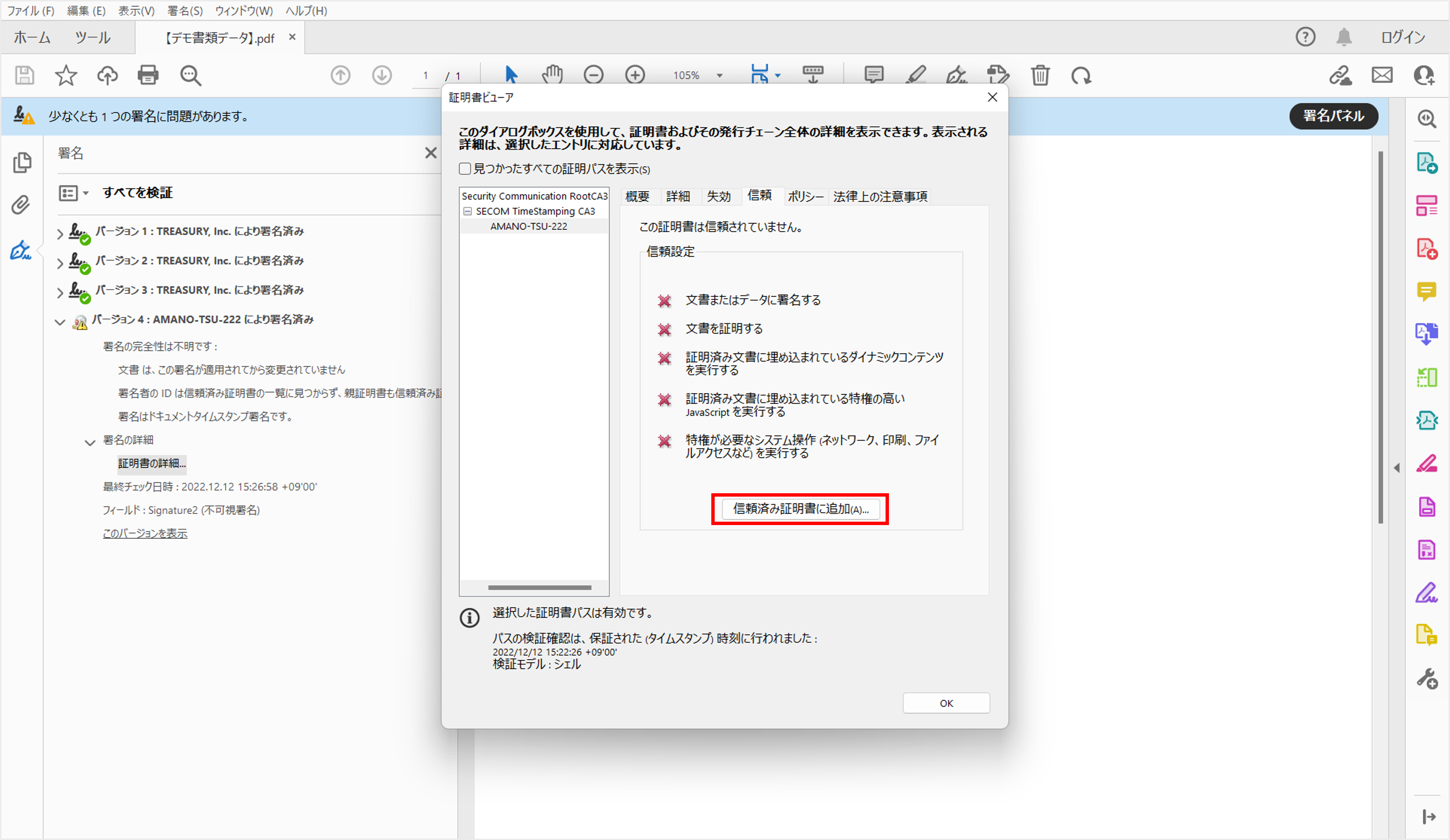Screen dimensions: 1450x840
Task: Click the print icon in toolbar
Action: point(148,75)
